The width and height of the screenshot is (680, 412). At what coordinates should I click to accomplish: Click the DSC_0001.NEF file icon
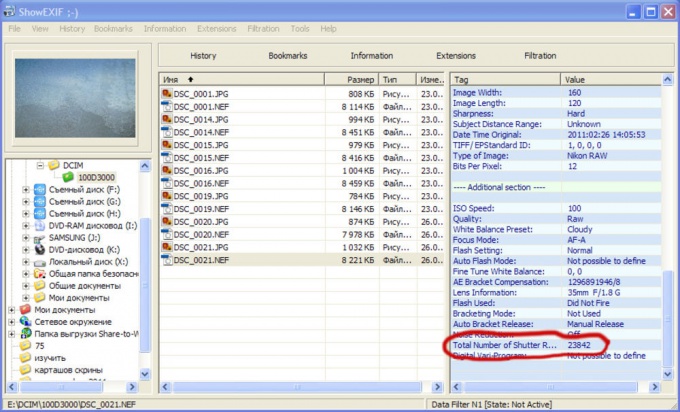coord(167,107)
